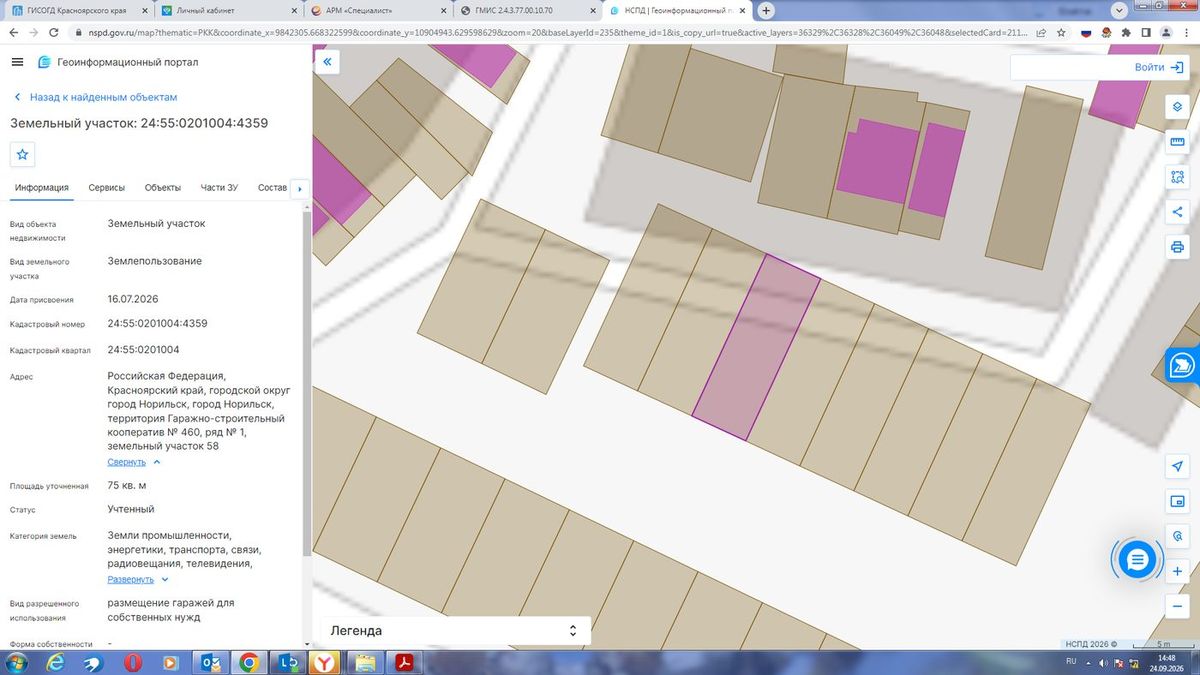Viewport: 1200px width, 675px height.
Task: Open browser extensions puzzle icon
Action: point(1128,32)
